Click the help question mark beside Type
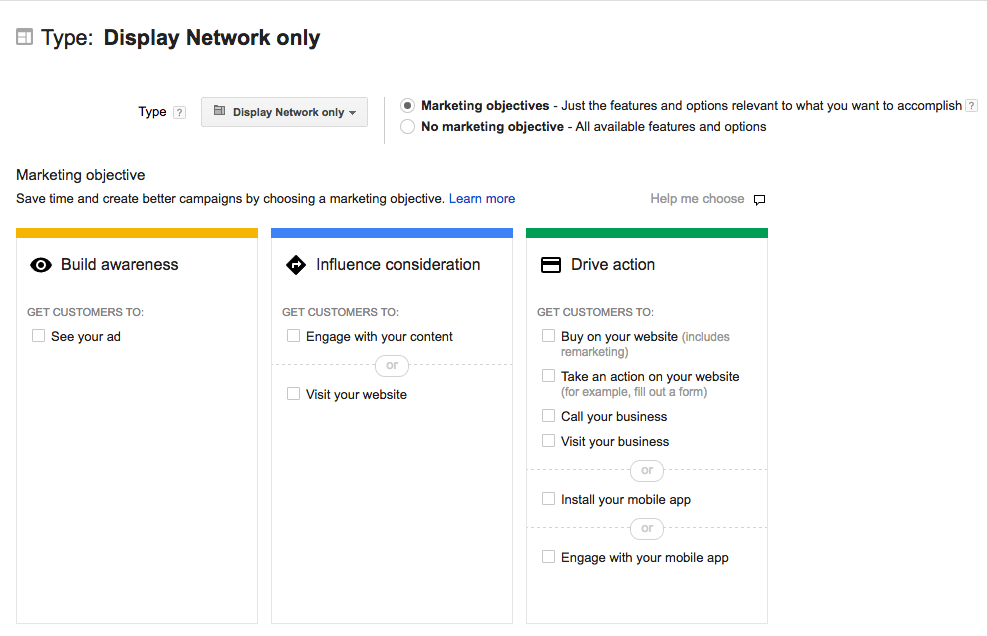Screen dimensions: 987x636 (179, 113)
